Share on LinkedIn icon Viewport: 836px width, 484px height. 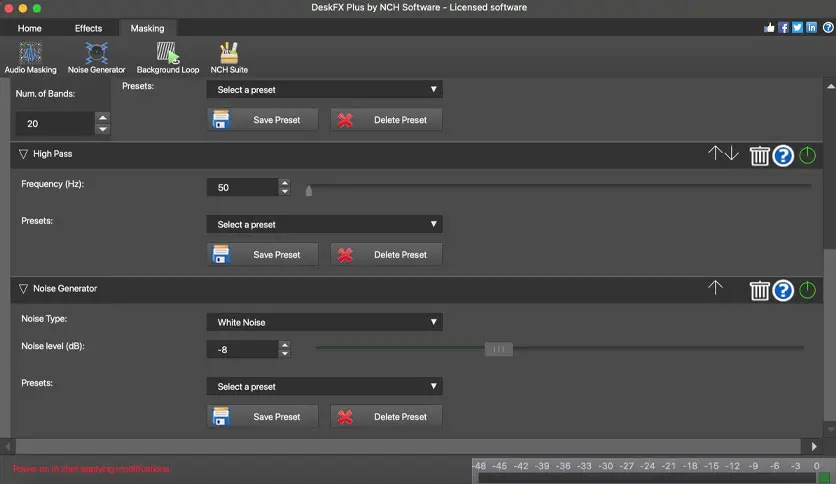[x=811, y=28]
